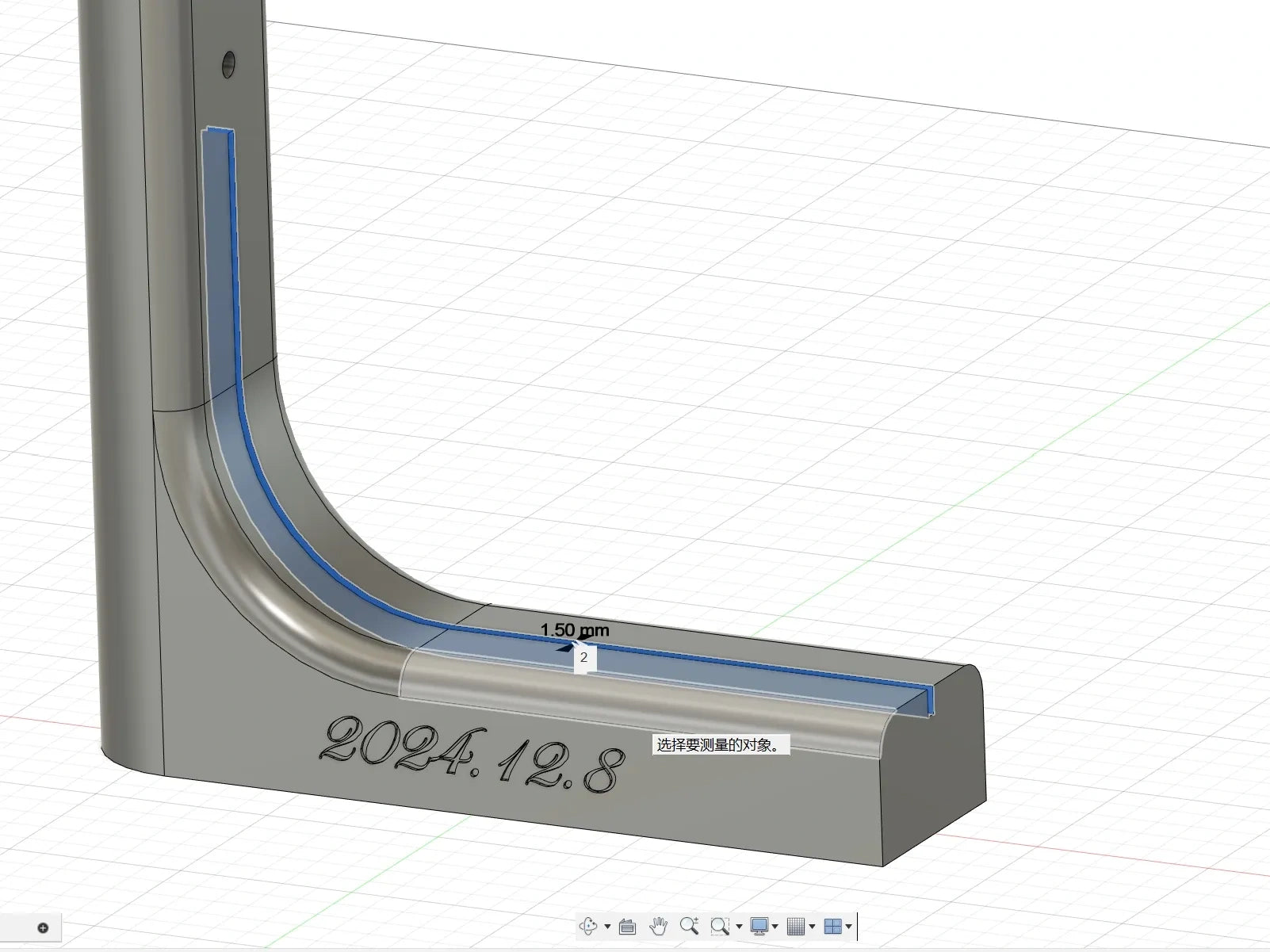Viewport: 1270px width, 952px height.
Task: Choose the Zoom Window tool
Action: click(x=720, y=926)
